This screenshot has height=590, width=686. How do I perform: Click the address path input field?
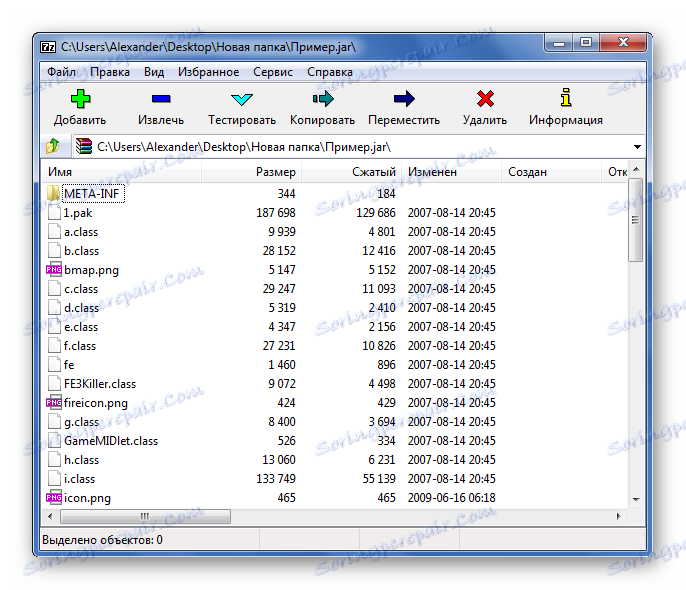tap(359, 147)
